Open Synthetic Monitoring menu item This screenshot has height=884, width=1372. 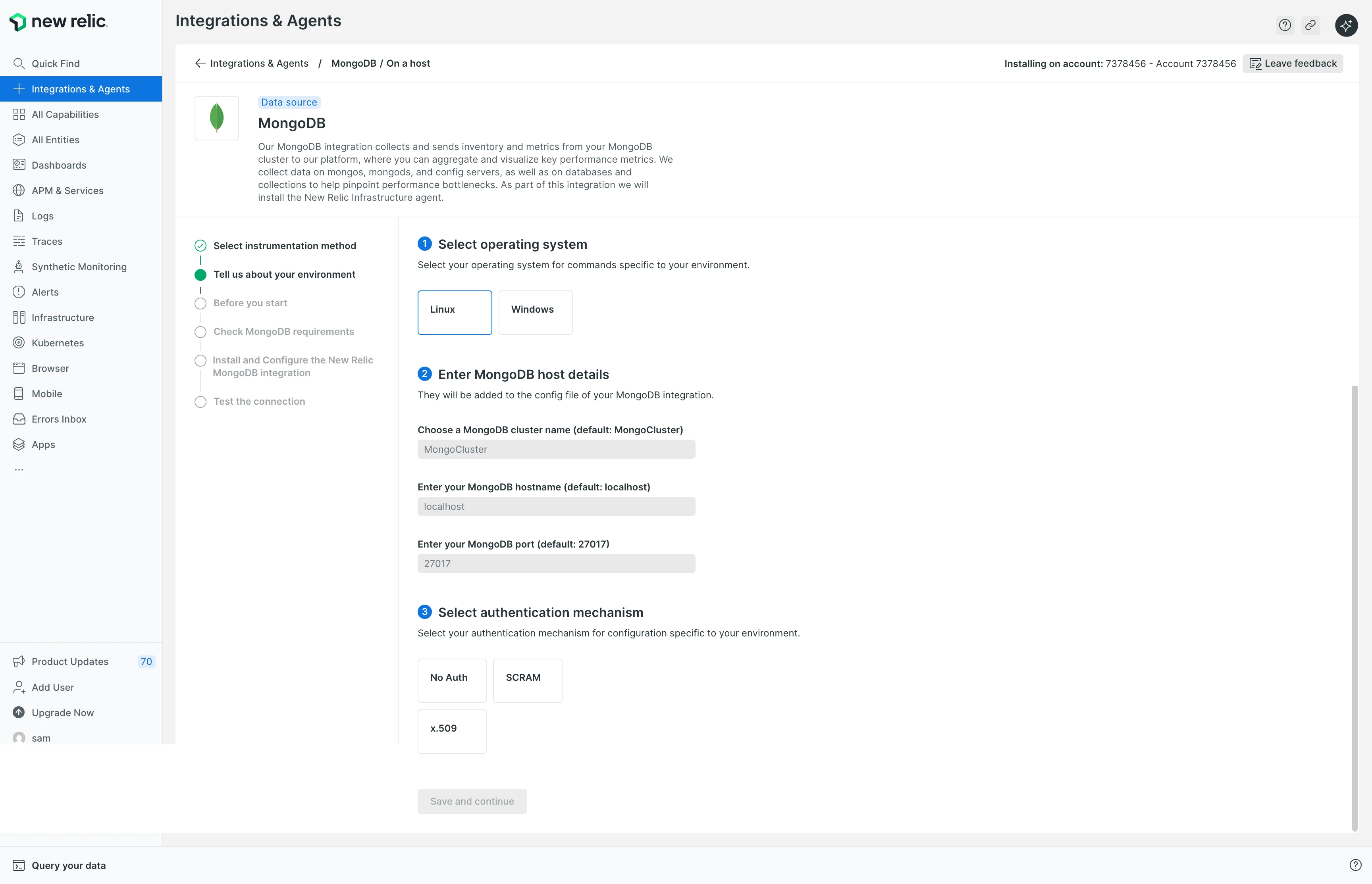[x=81, y=266]
